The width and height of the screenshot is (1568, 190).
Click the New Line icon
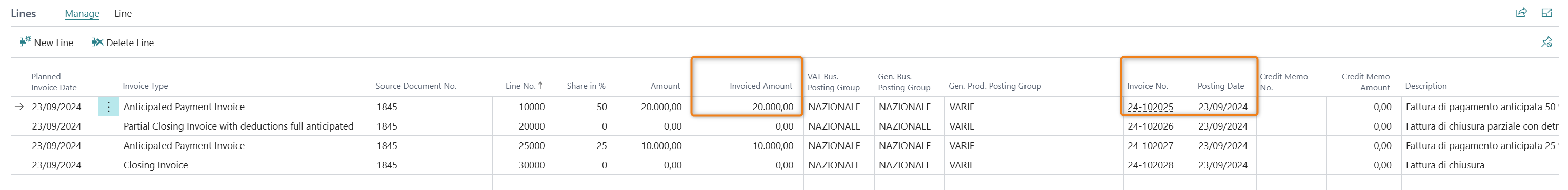point(25,42)
